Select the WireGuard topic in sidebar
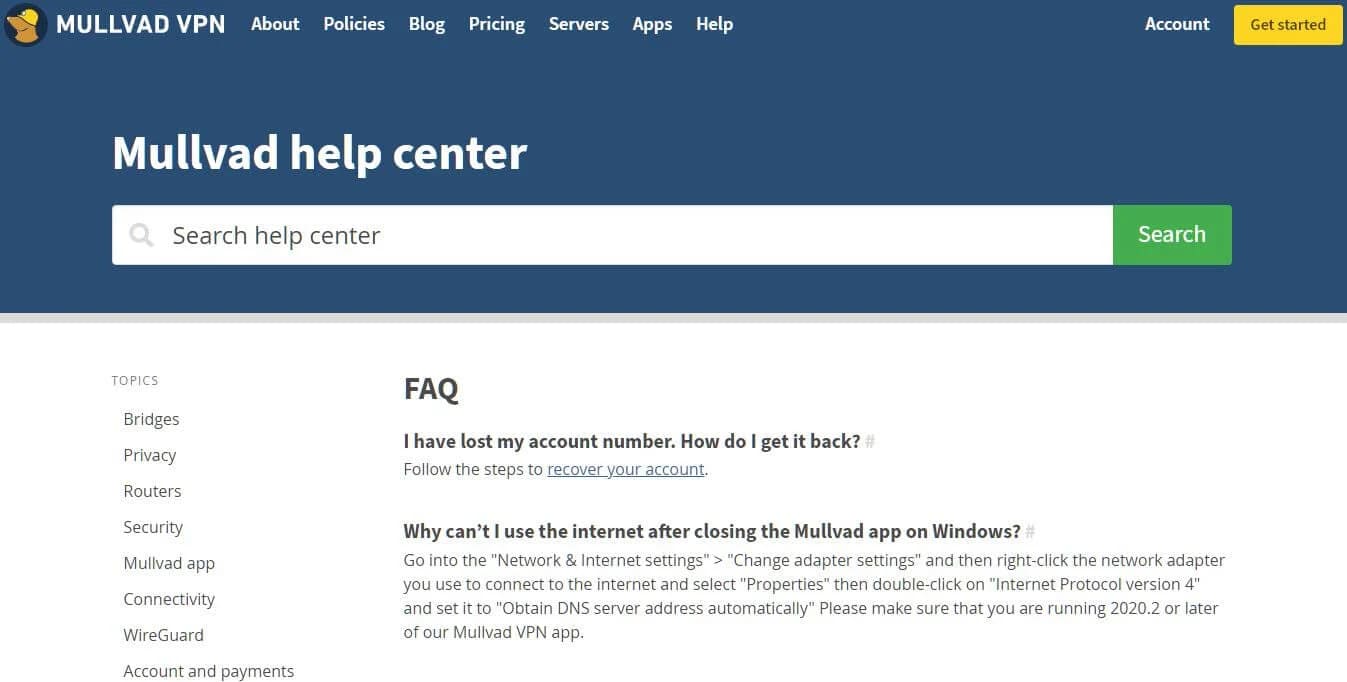The width and height of the screenshot is (1347, 682). tap(163, 635)
